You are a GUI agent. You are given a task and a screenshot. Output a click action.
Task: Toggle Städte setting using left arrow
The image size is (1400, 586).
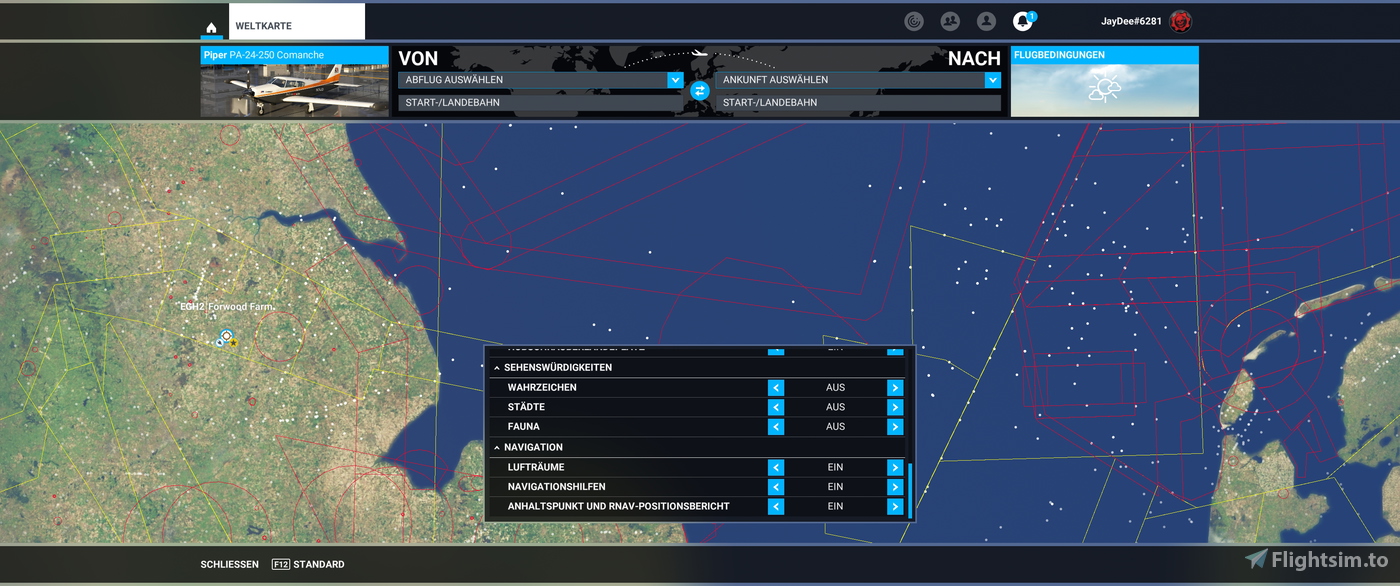click(x=776, y=407)
